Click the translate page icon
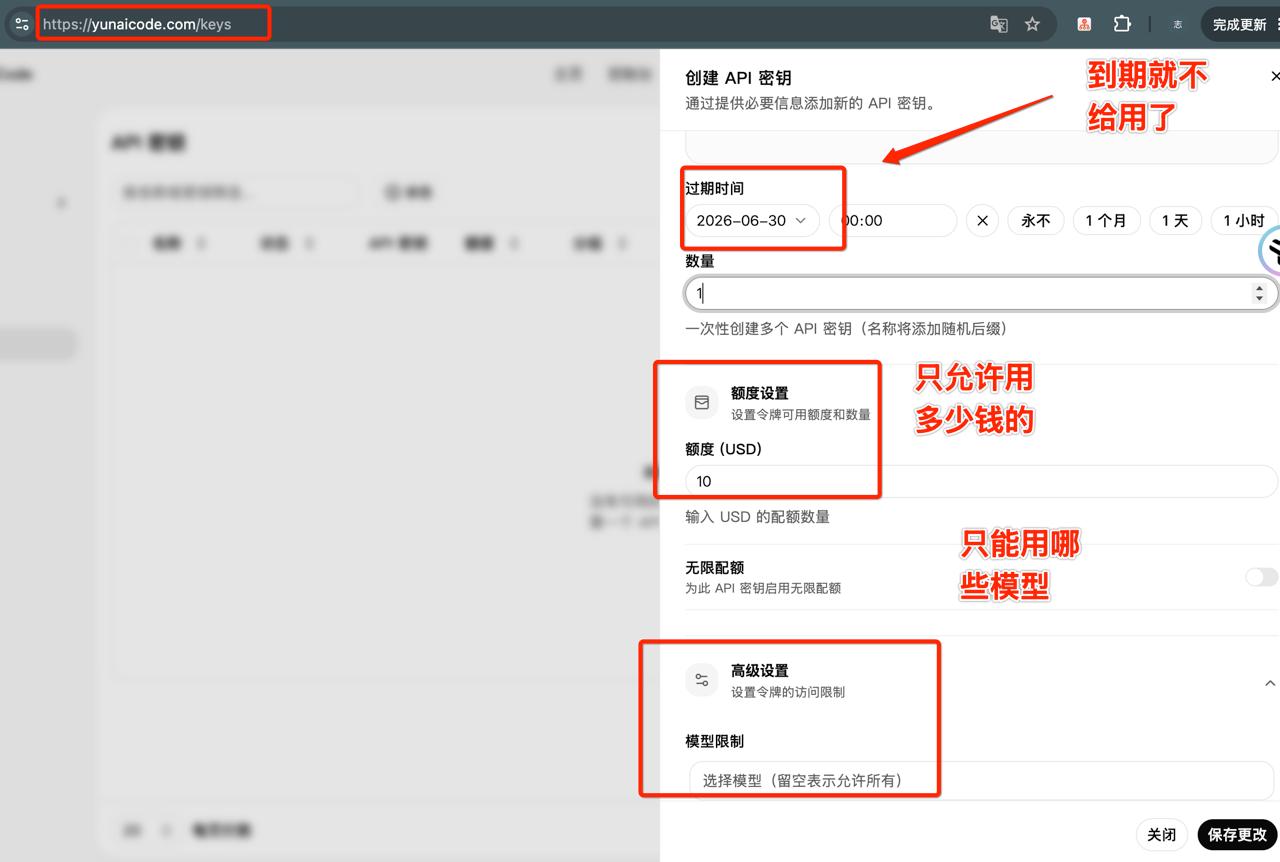This screenshot has width=1280, height=862. pos(999,24)
